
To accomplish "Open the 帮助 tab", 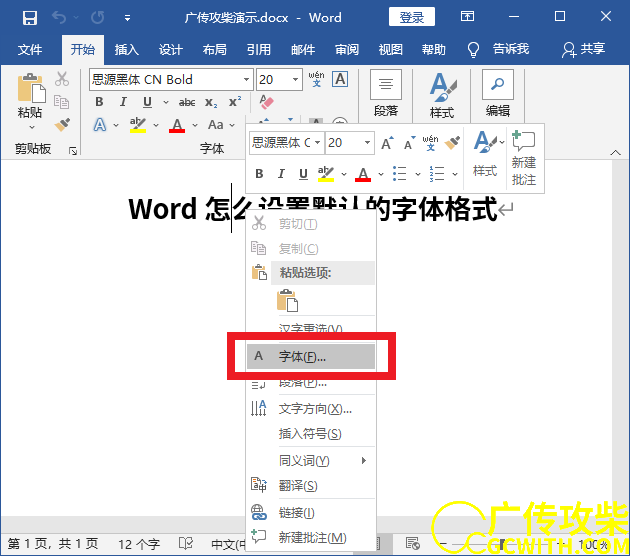I will tap(434, 49).
